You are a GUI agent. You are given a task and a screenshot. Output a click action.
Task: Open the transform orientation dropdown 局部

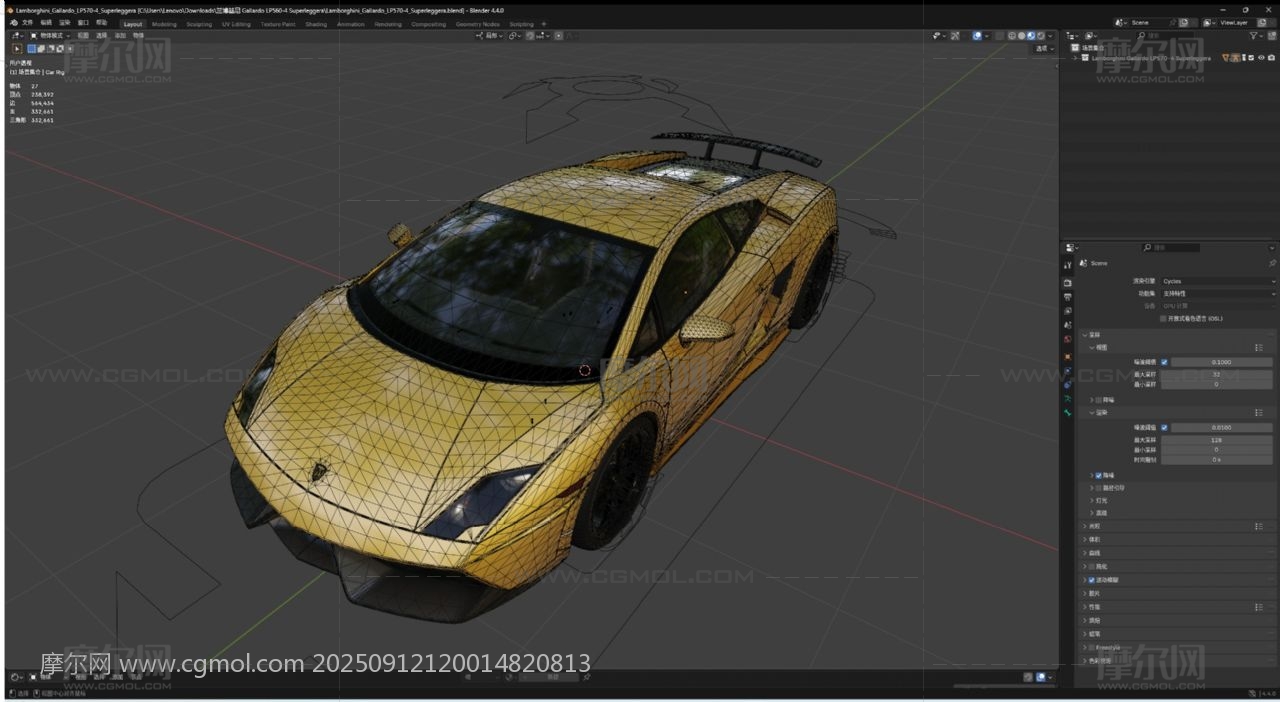(490, 36)
